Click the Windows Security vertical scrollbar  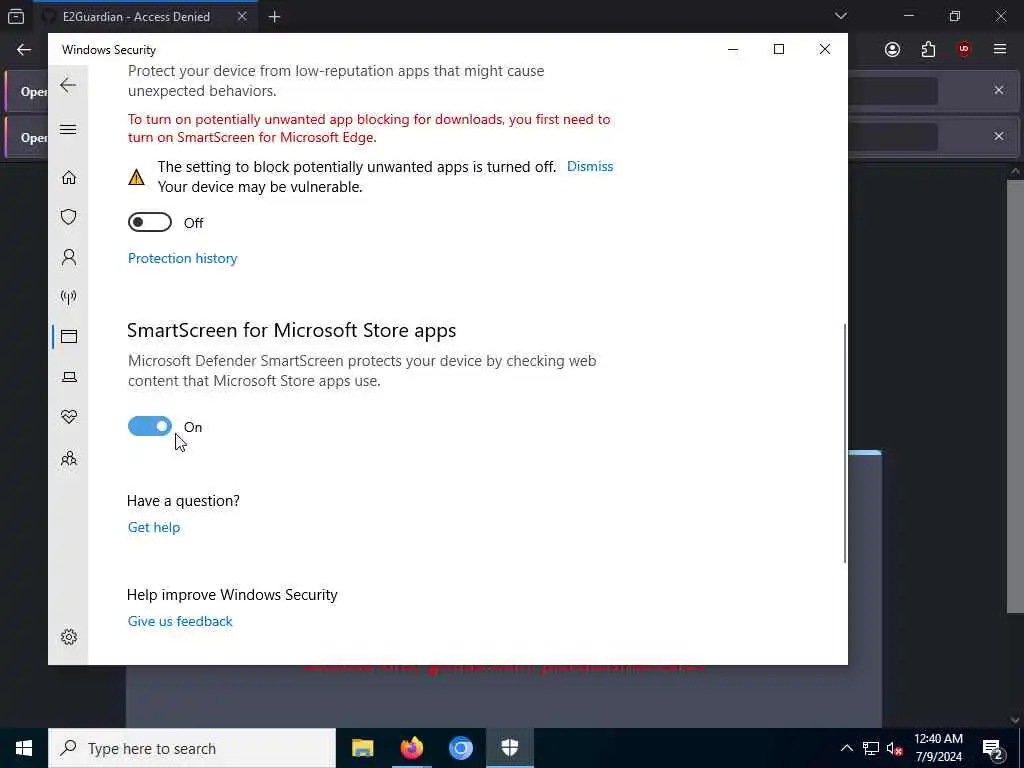click(x=844, y=443)
